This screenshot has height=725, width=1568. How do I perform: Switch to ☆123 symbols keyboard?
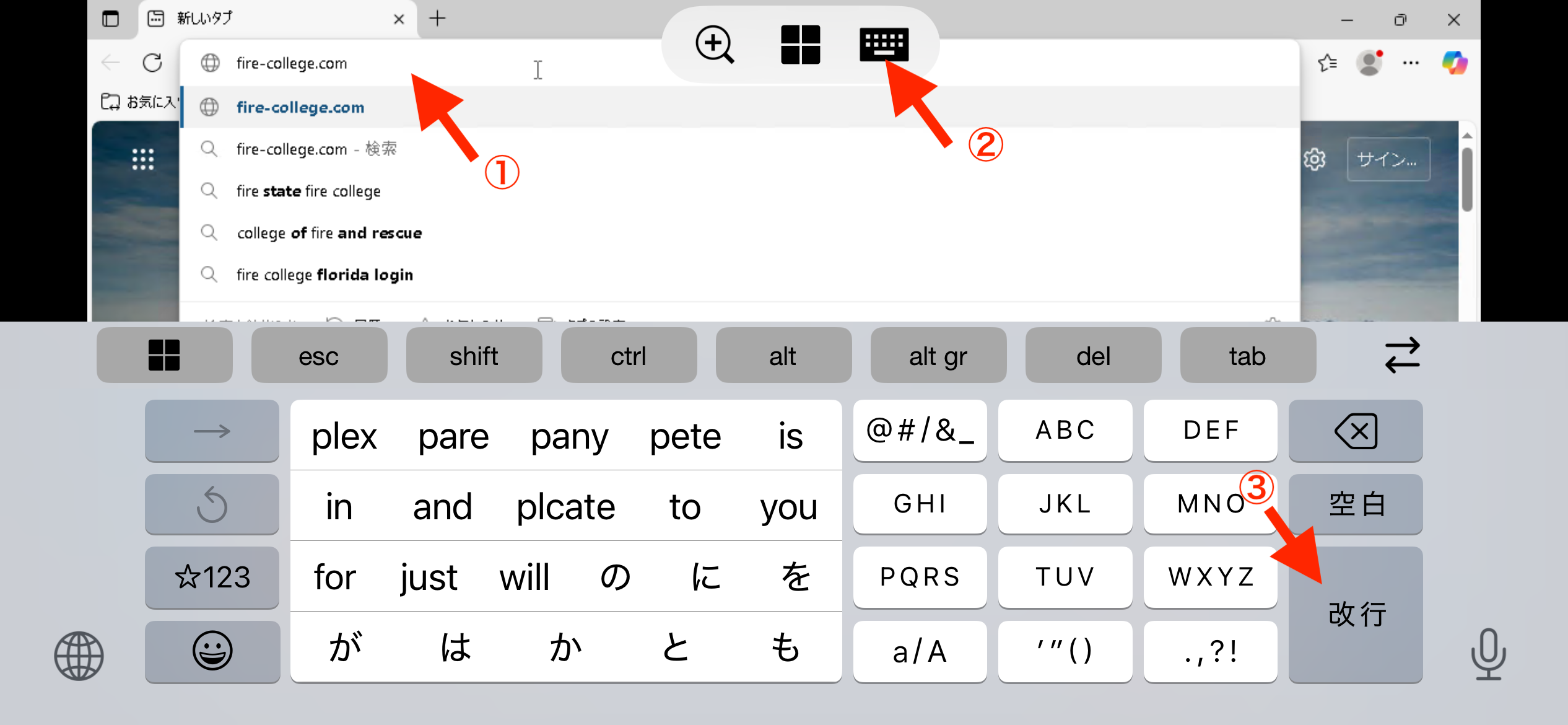click(212, 578)
